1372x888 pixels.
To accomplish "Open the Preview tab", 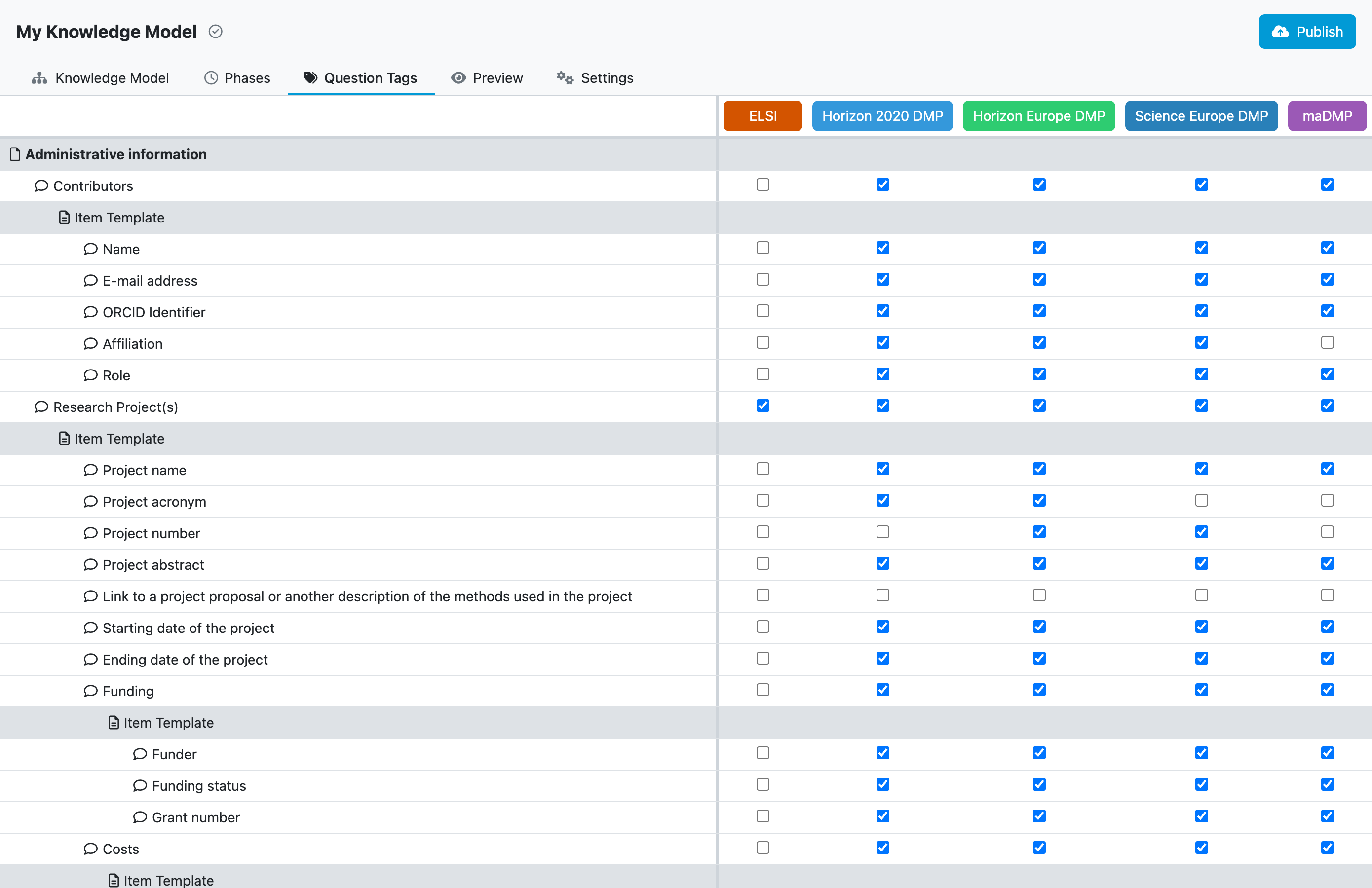I will coord(487,78).
